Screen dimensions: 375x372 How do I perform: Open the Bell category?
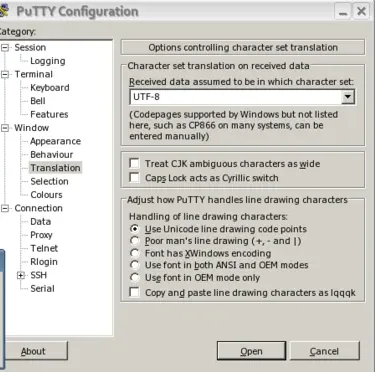click(38, 101)
